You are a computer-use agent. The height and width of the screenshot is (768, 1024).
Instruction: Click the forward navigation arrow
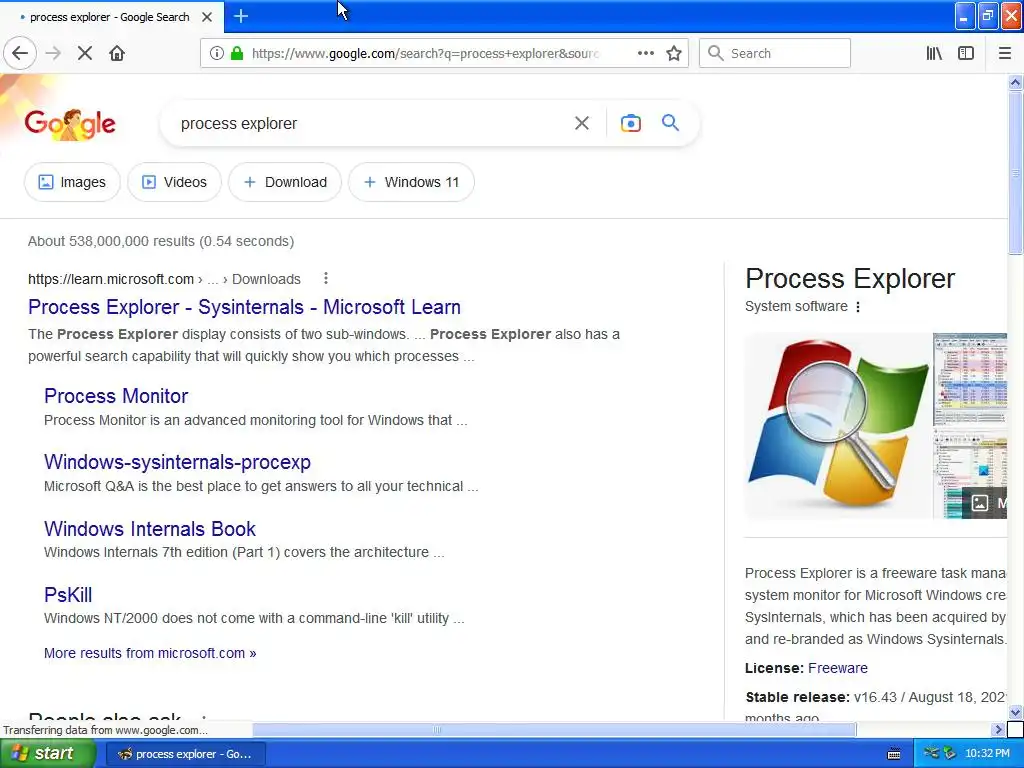[x=53, y=53]
